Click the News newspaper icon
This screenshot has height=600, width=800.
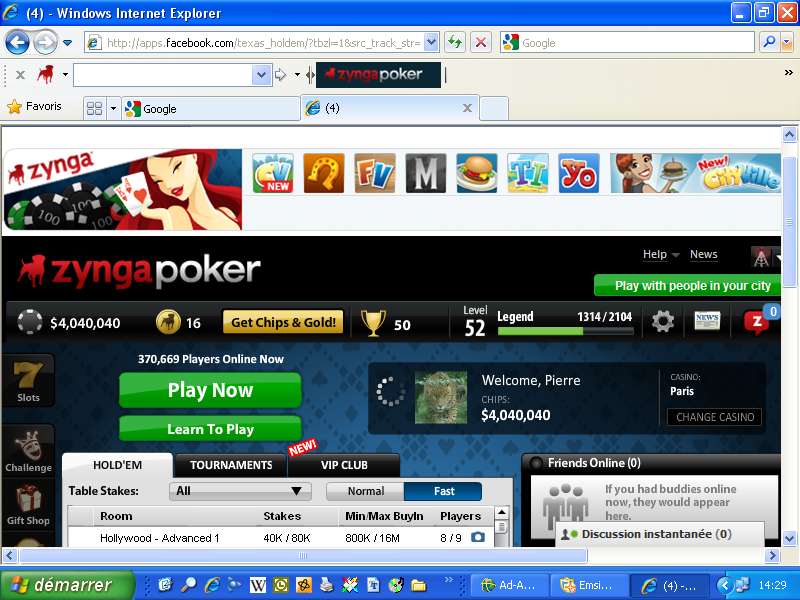pyautogui.click(x=707, y=322)
